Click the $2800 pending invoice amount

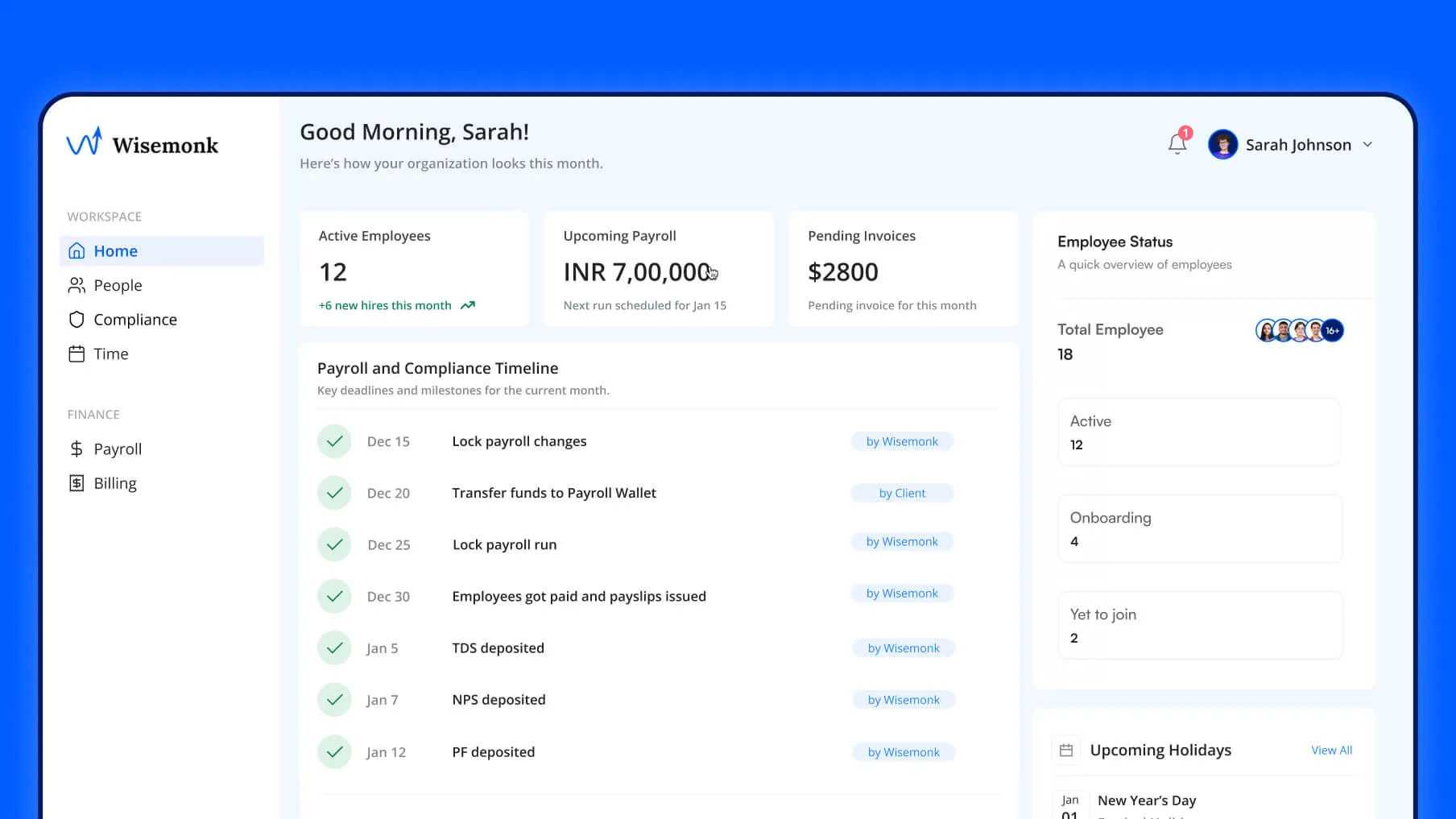tap(843, 272)
